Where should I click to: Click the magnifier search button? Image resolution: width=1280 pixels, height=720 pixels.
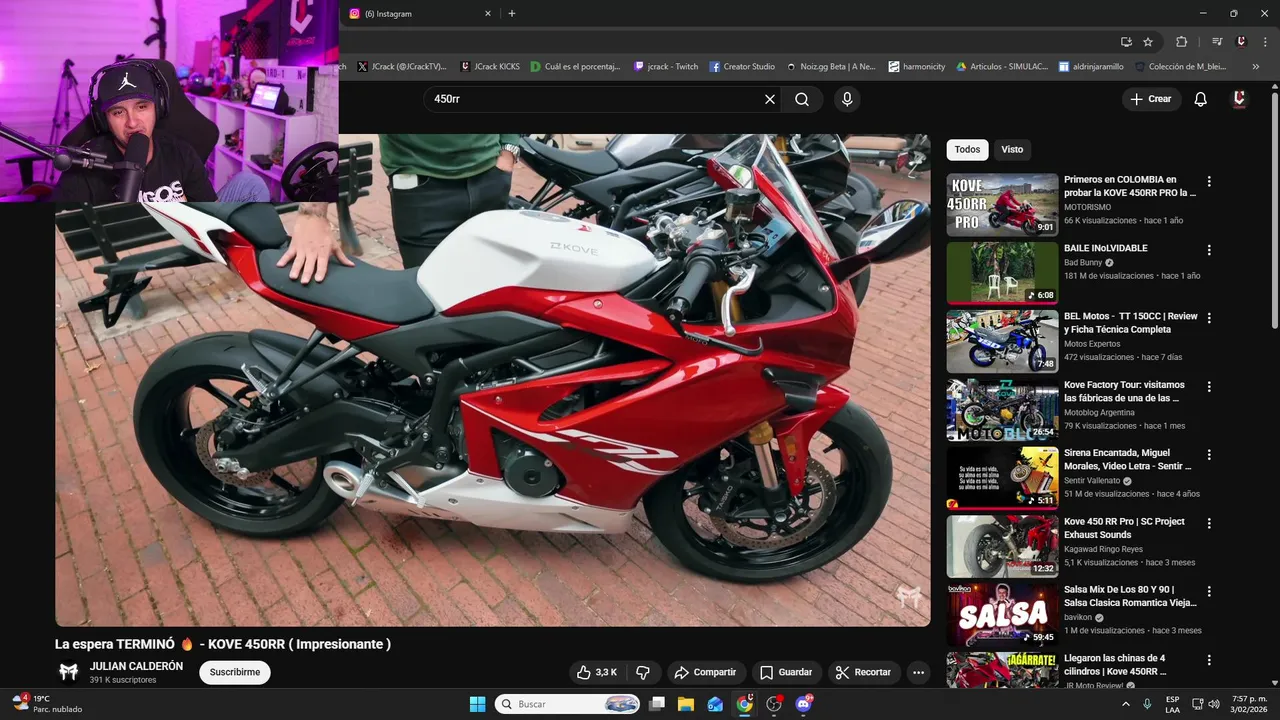coord(802,99)
